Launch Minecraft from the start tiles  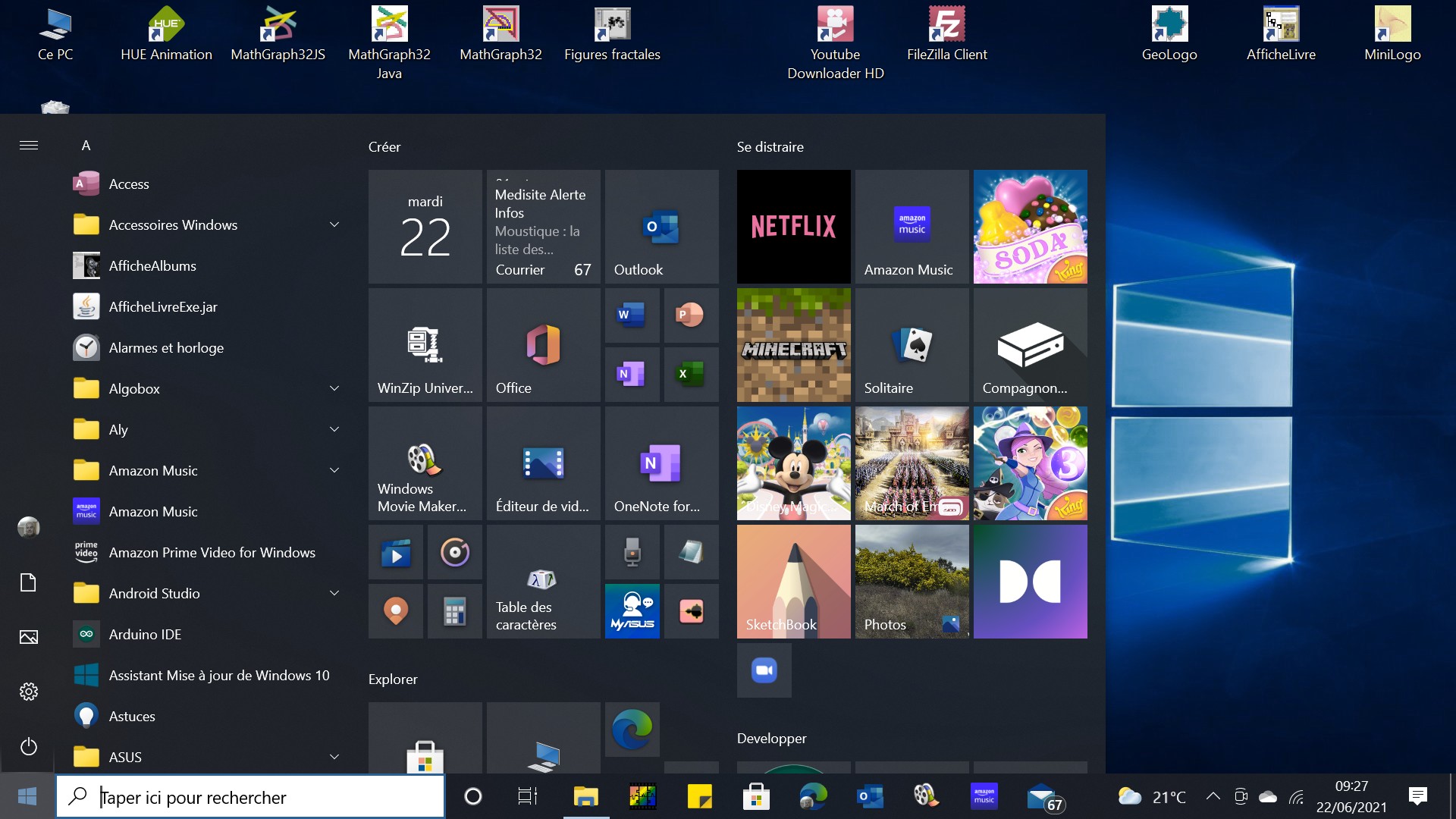click(x=793, y=345)
